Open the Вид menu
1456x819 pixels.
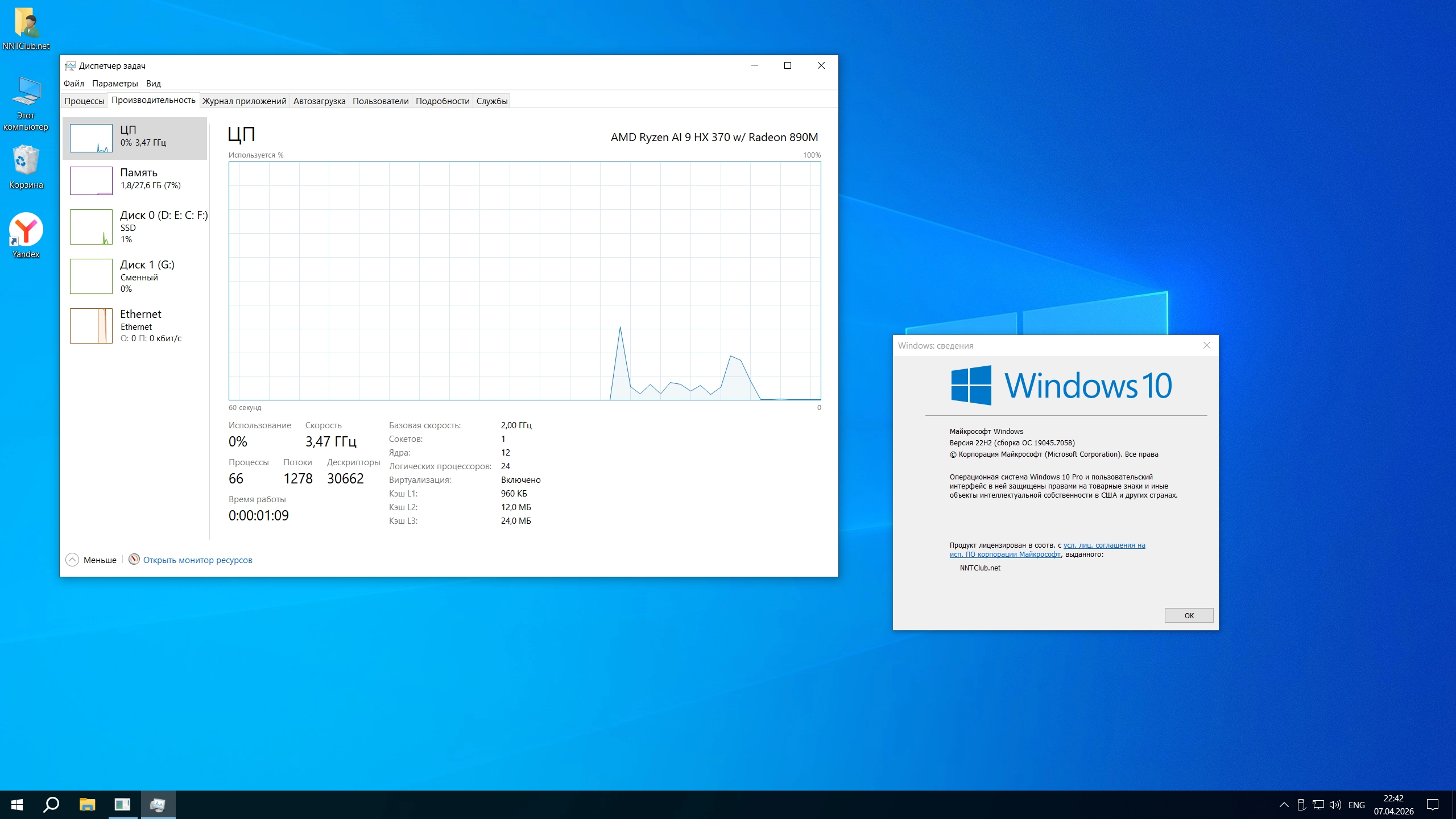coord(153,83)
